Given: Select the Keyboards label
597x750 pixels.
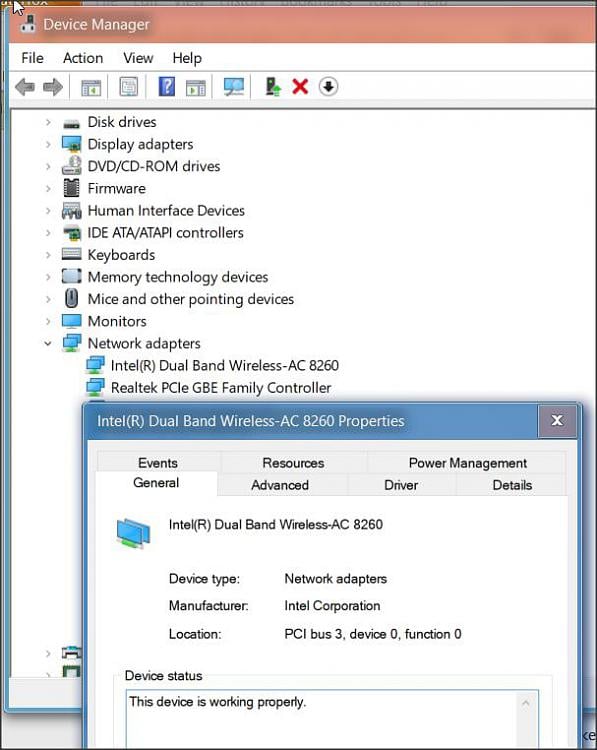Looking at the screenshot, I should pos(121,254).
